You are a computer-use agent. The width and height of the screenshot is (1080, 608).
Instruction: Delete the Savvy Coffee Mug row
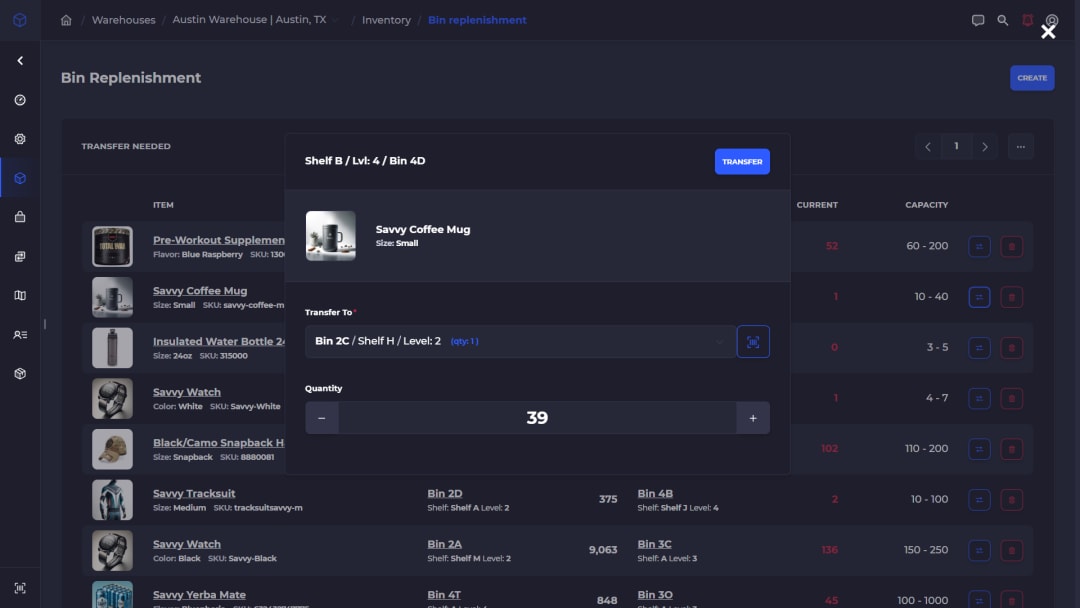click(x=1011, y=297)
